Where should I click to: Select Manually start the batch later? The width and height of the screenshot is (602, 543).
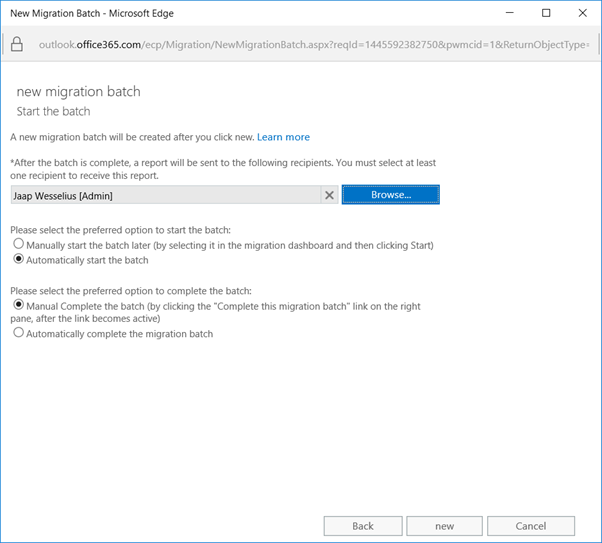17,244
